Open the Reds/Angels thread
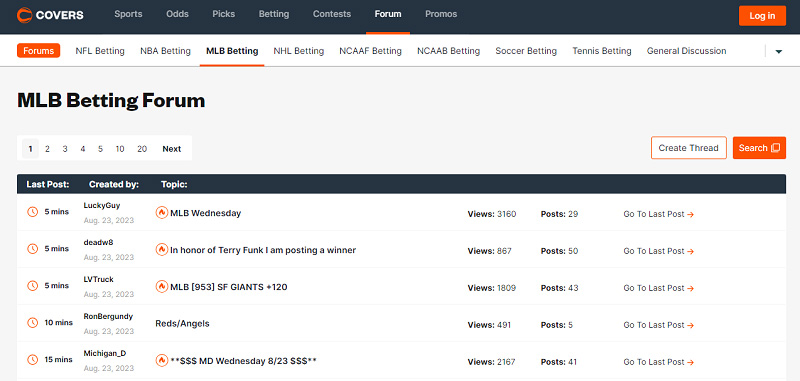This screenshot has width=800, height=381. [183, 323]
